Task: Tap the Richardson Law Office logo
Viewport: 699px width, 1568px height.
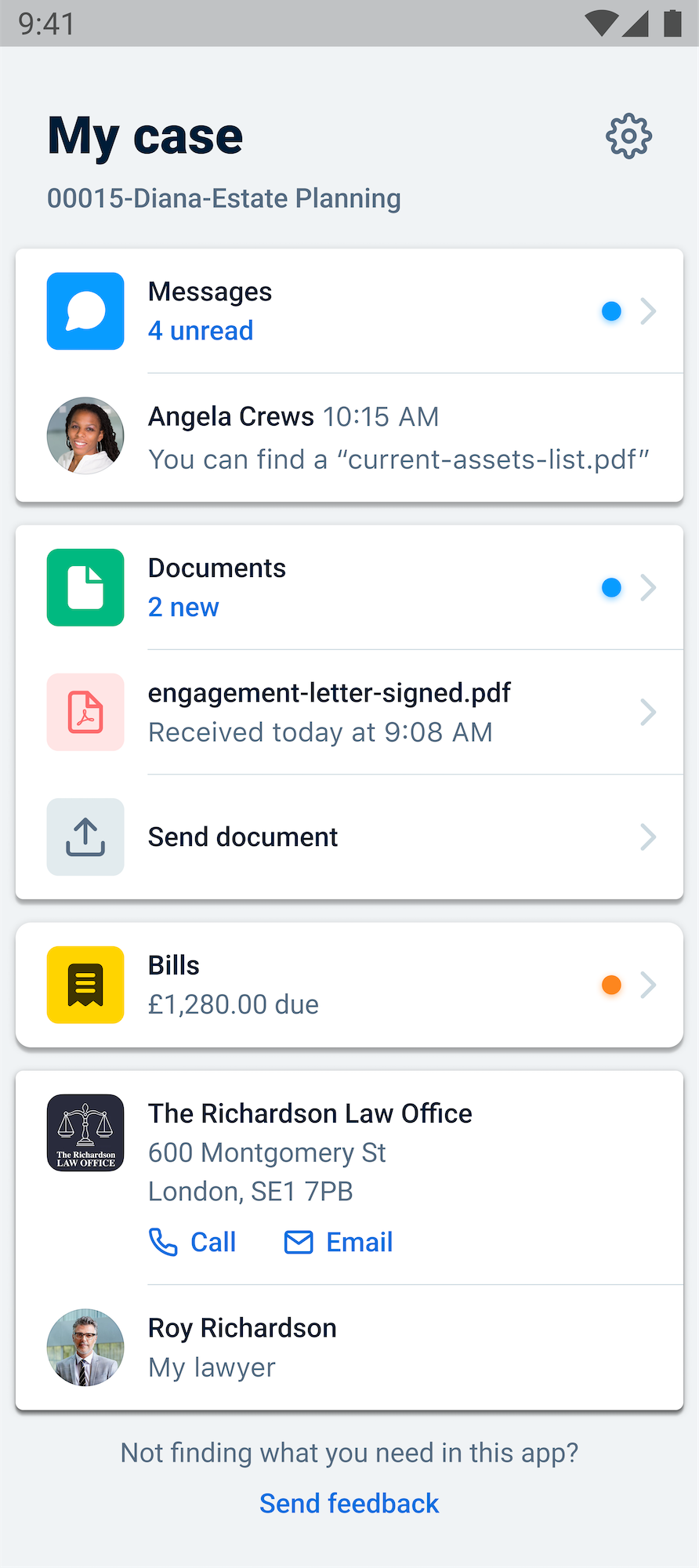Action: [x=85, y=1133]
